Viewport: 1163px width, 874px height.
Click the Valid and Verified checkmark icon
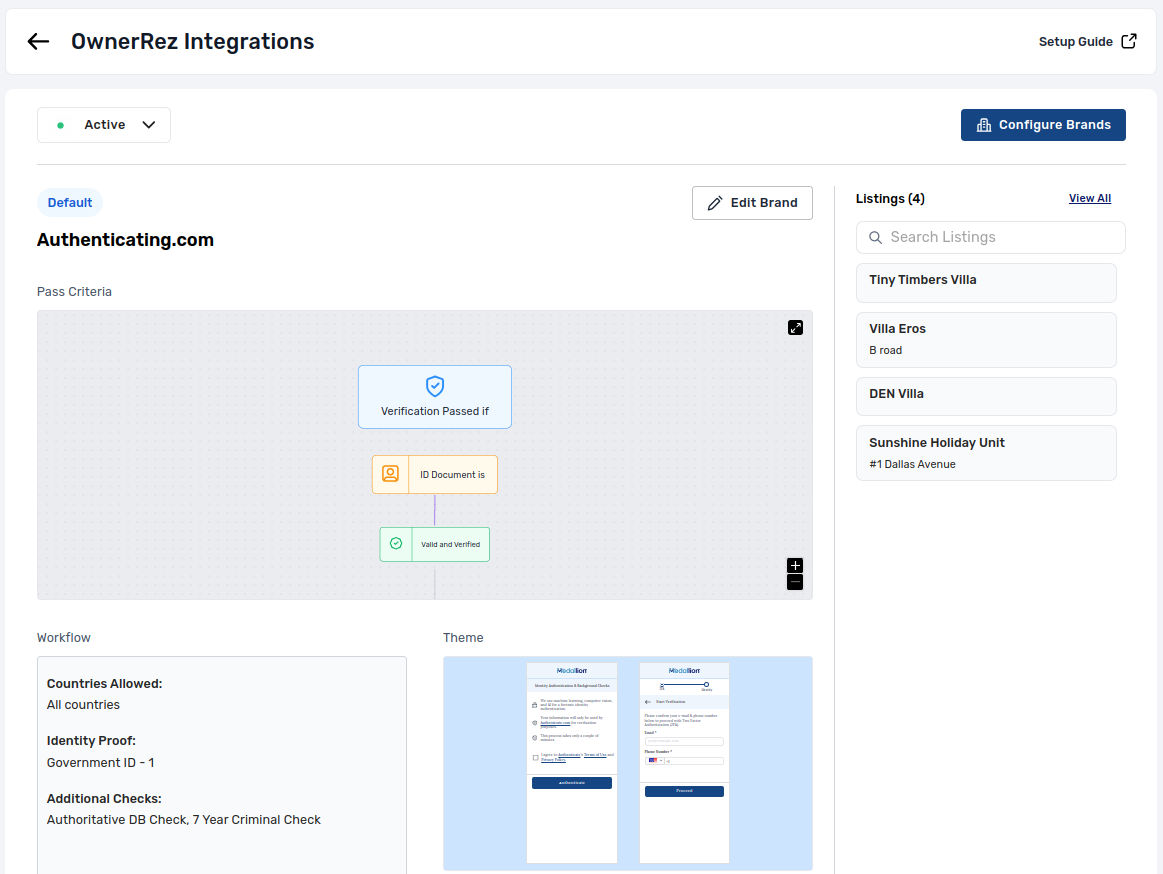396,544
